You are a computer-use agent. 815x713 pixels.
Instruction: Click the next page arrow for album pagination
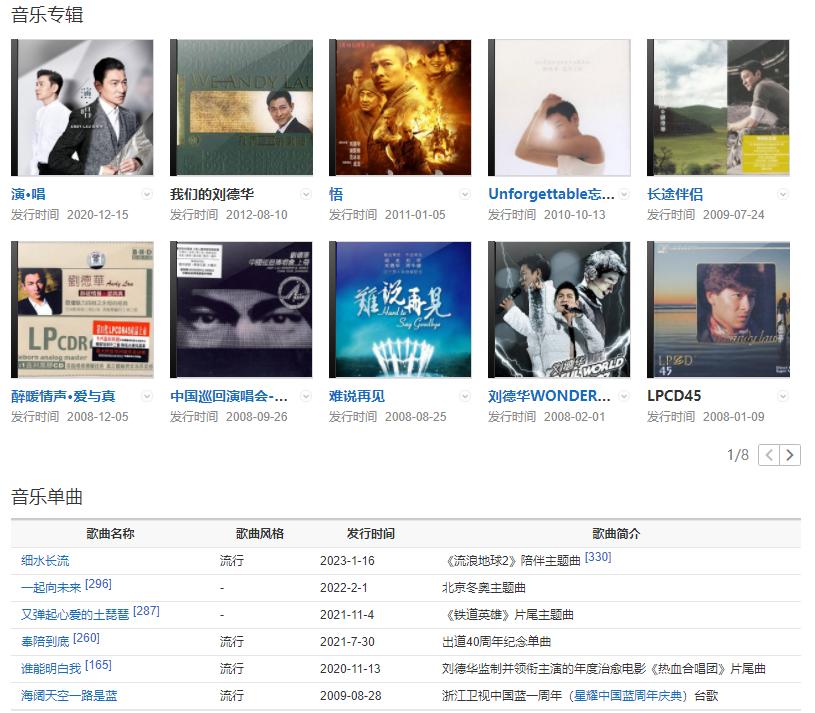(790, 455)
